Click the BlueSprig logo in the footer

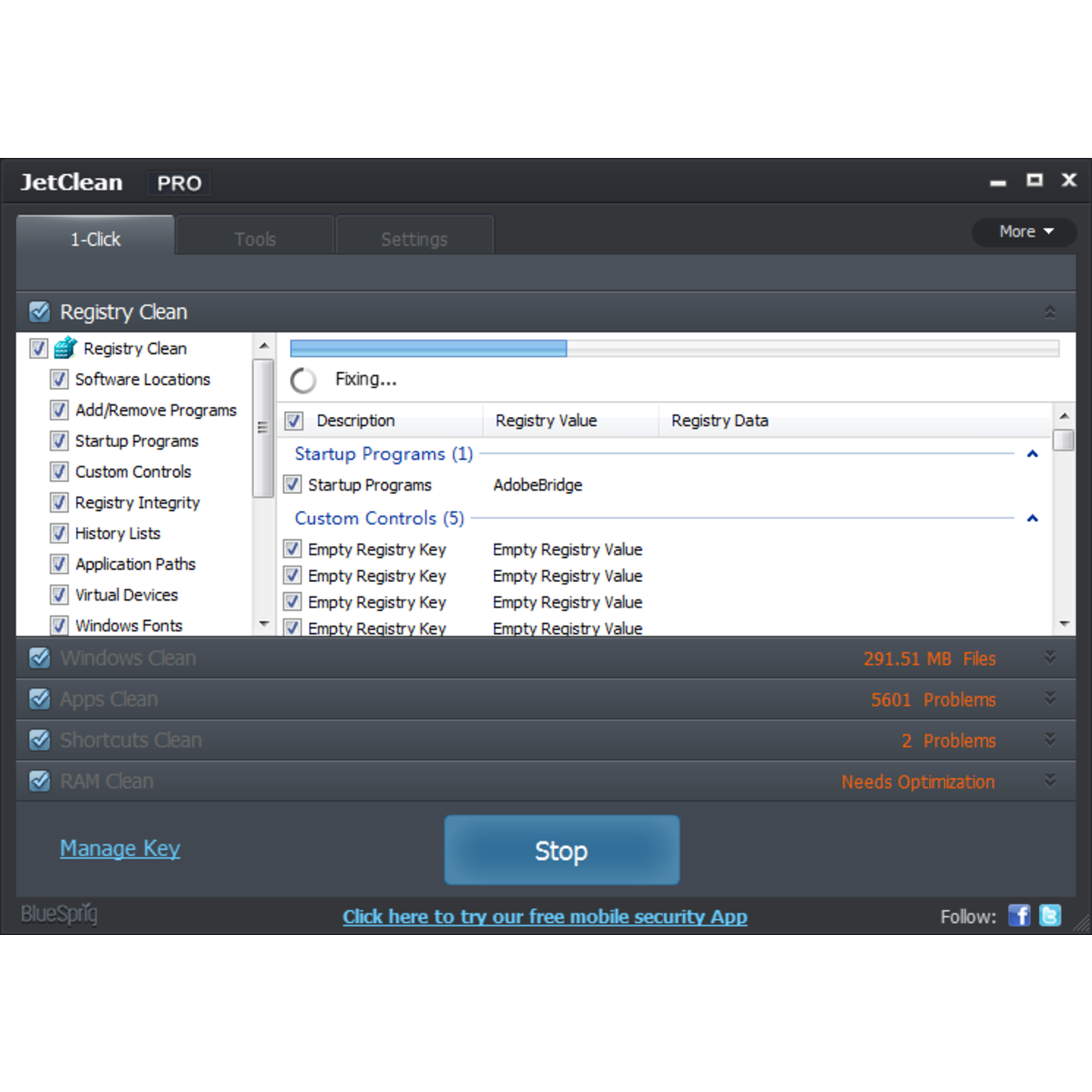click(58, 915)
